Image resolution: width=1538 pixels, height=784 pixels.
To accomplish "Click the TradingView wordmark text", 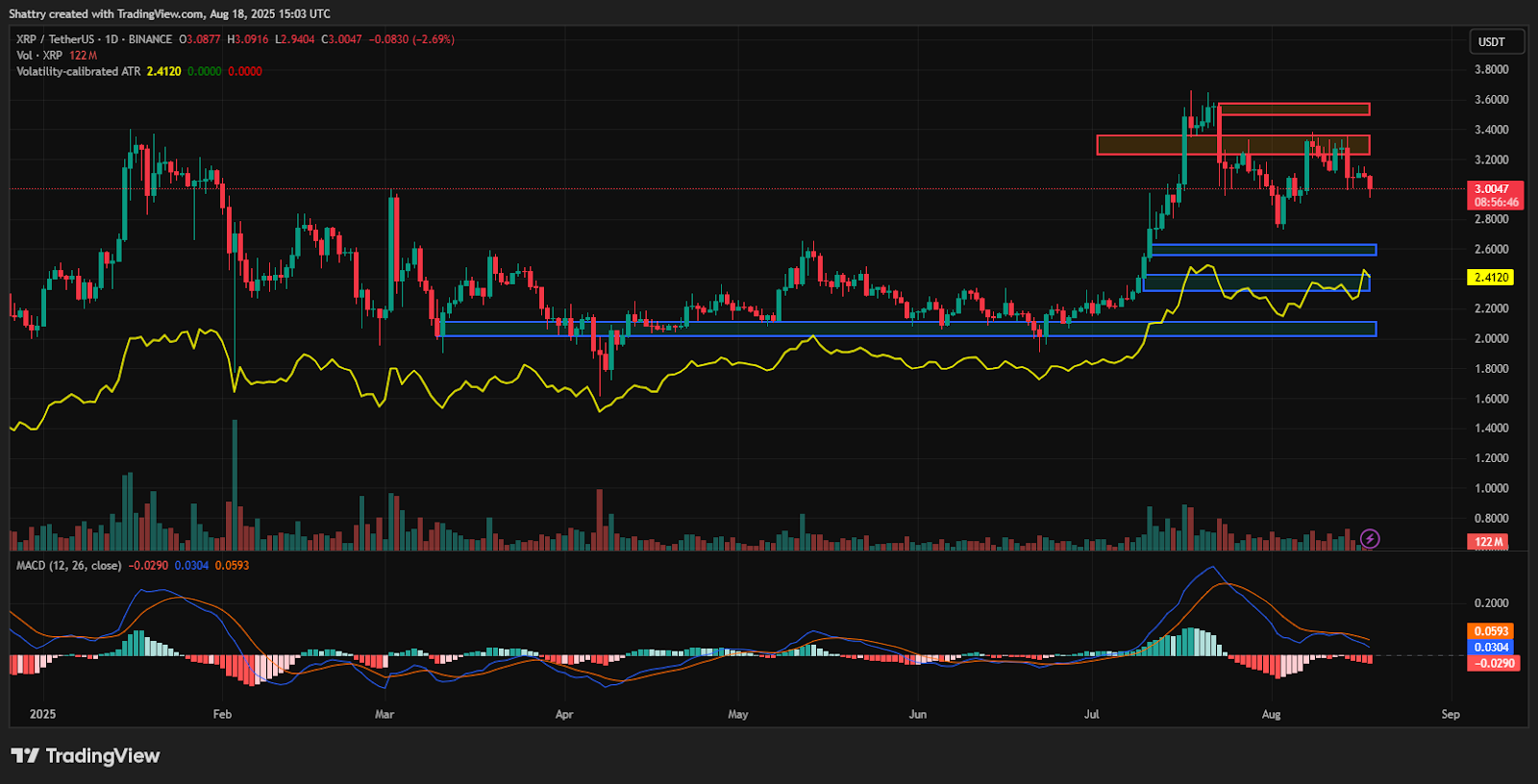I will (103, 756).
